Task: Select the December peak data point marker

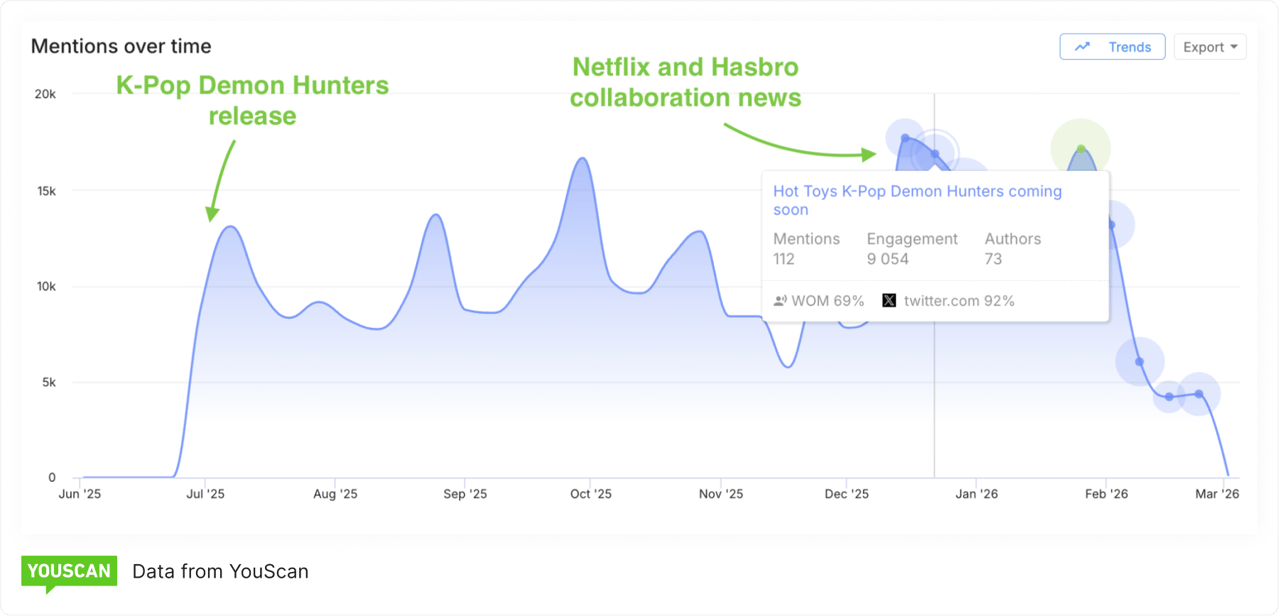Action: pyautogui.click(x=903, y=136)
